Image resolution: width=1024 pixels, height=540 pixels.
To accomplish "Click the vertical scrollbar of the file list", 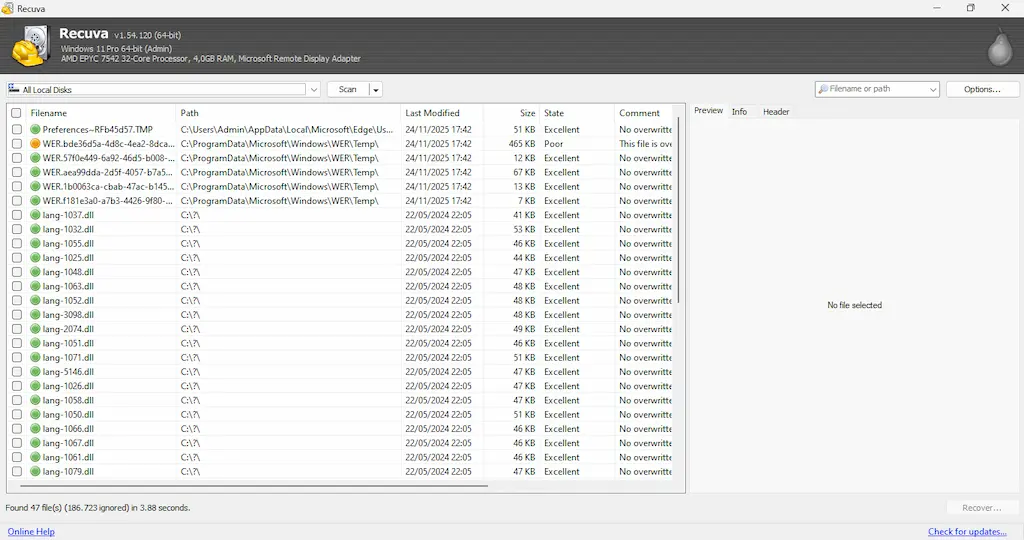I will (679, 210).
